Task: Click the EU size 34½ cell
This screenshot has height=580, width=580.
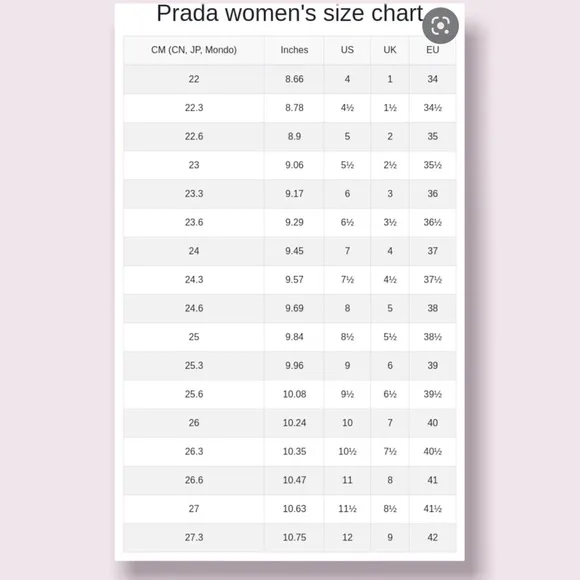Action: [x=433, y=108]
